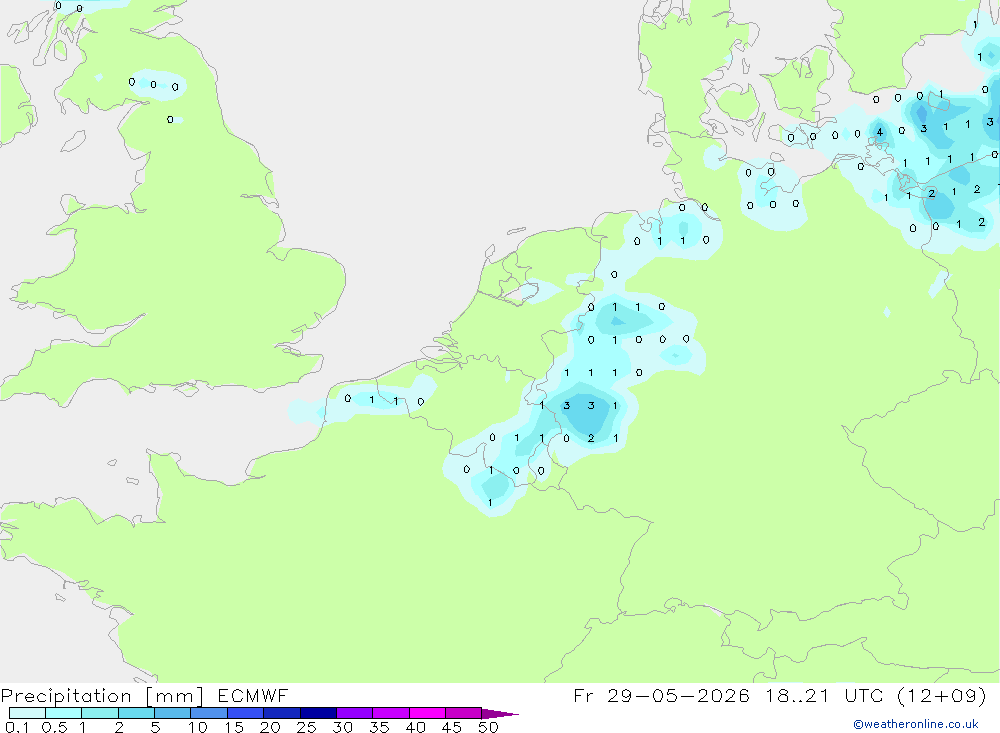Click the 20–25 mm legend color box

point(281,713)
